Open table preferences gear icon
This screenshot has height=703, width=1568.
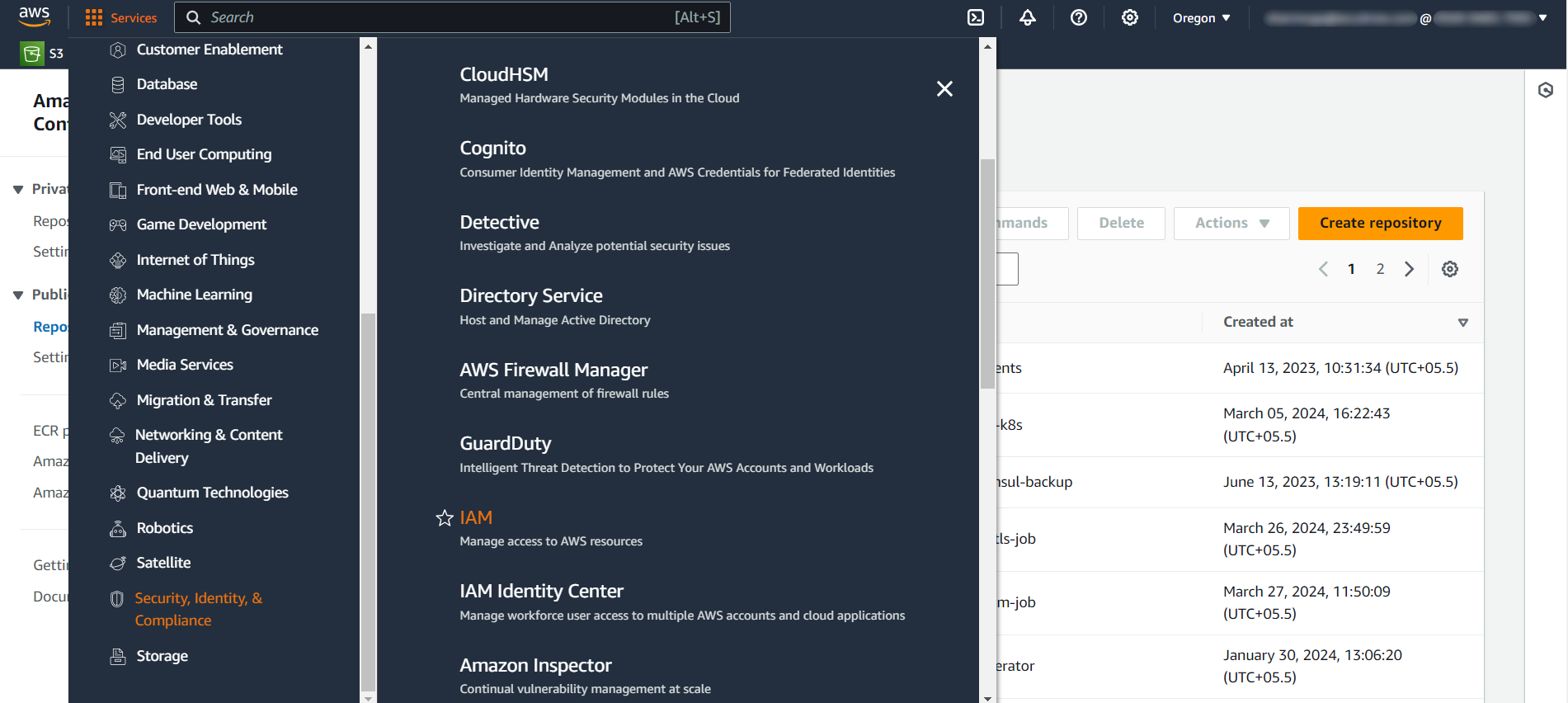tap(1450, 269)
